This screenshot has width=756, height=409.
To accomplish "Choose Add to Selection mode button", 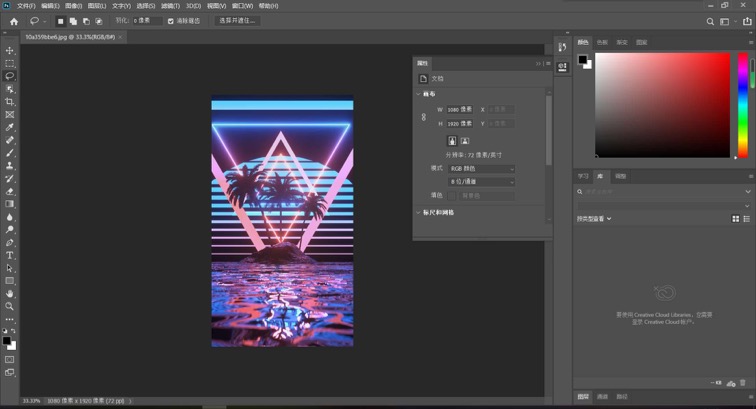I will [x=73, y=21].
